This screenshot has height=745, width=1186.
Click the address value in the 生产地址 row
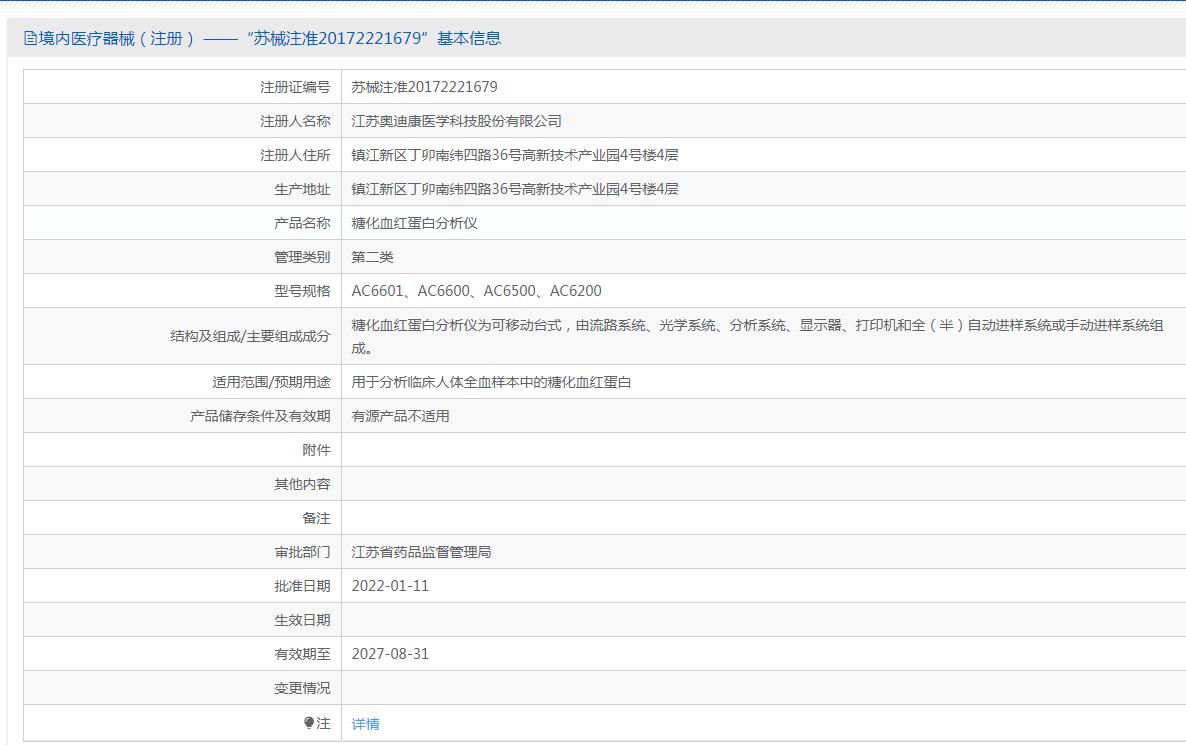[x=514, y=189]
